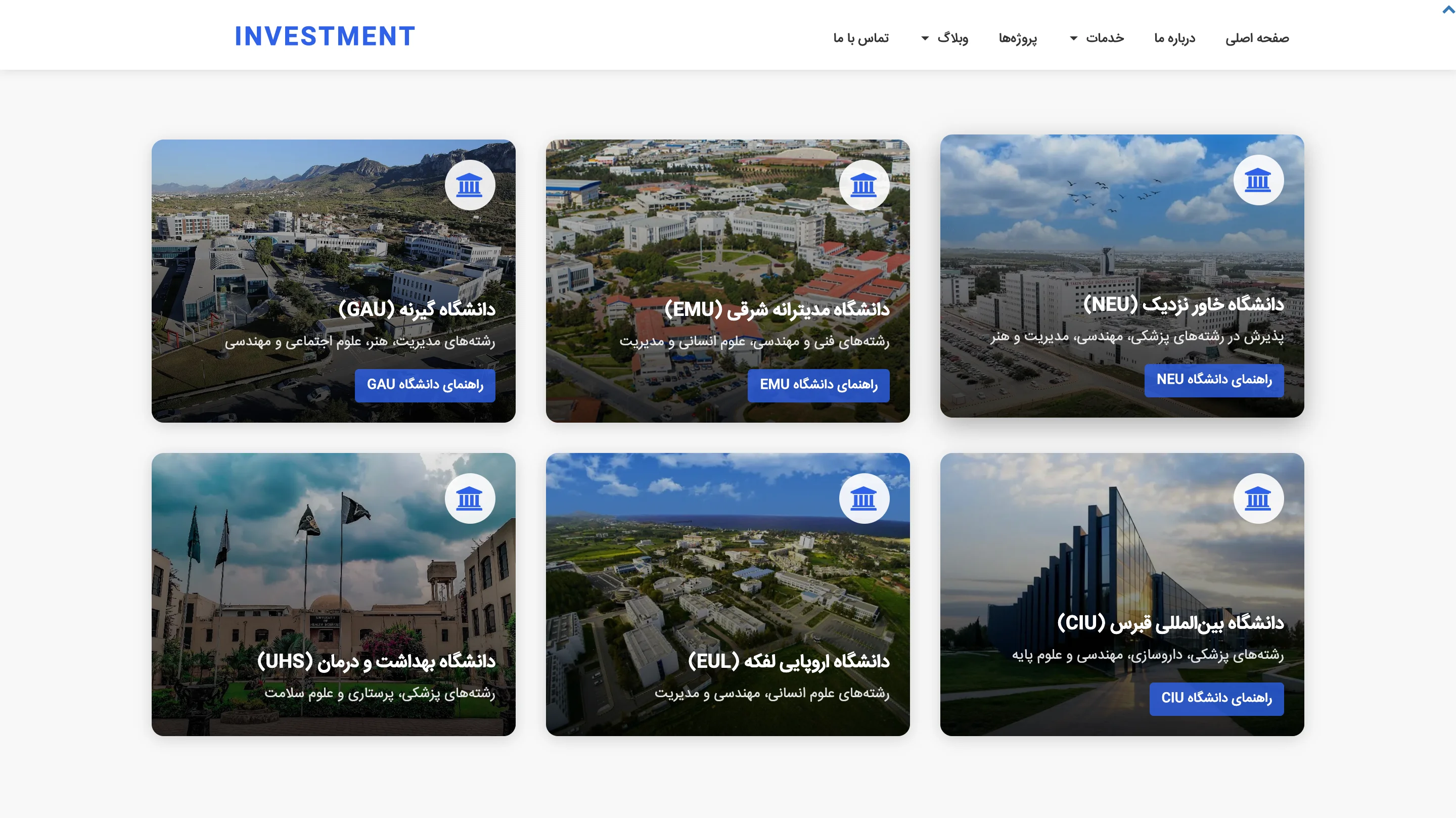The height and width of the screenshot is (818, 1456).
Task: Click the institution icon on the GAU card
Action: [x=470, y=186]
